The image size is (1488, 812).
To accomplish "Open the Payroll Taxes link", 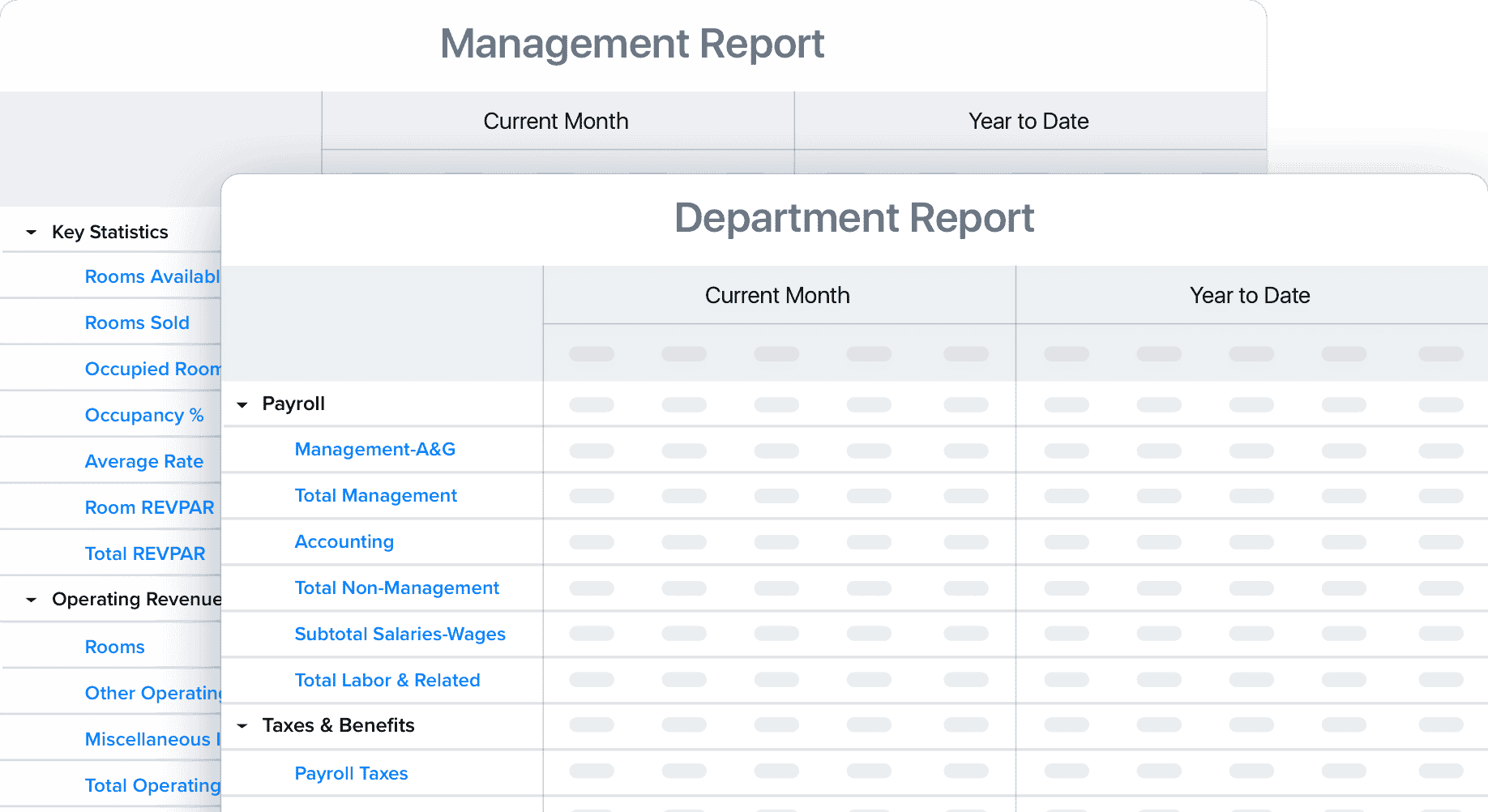I will pos(352,773).
